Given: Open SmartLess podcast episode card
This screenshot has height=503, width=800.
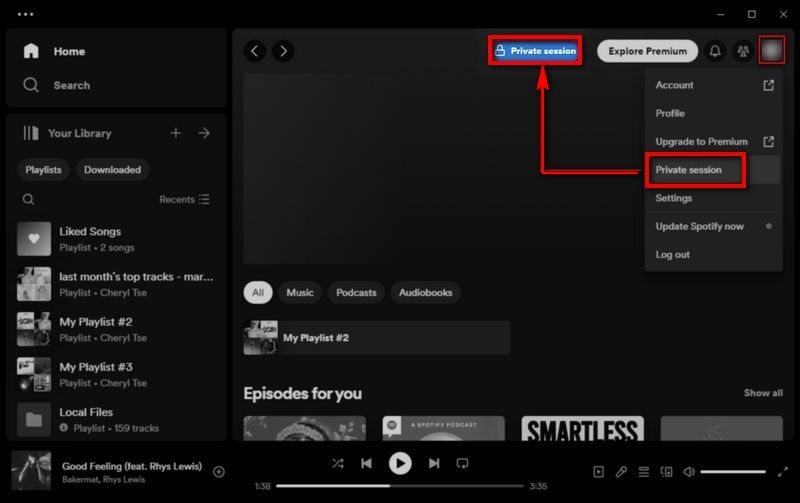Looking at the screenshot, I should (583, 428).
